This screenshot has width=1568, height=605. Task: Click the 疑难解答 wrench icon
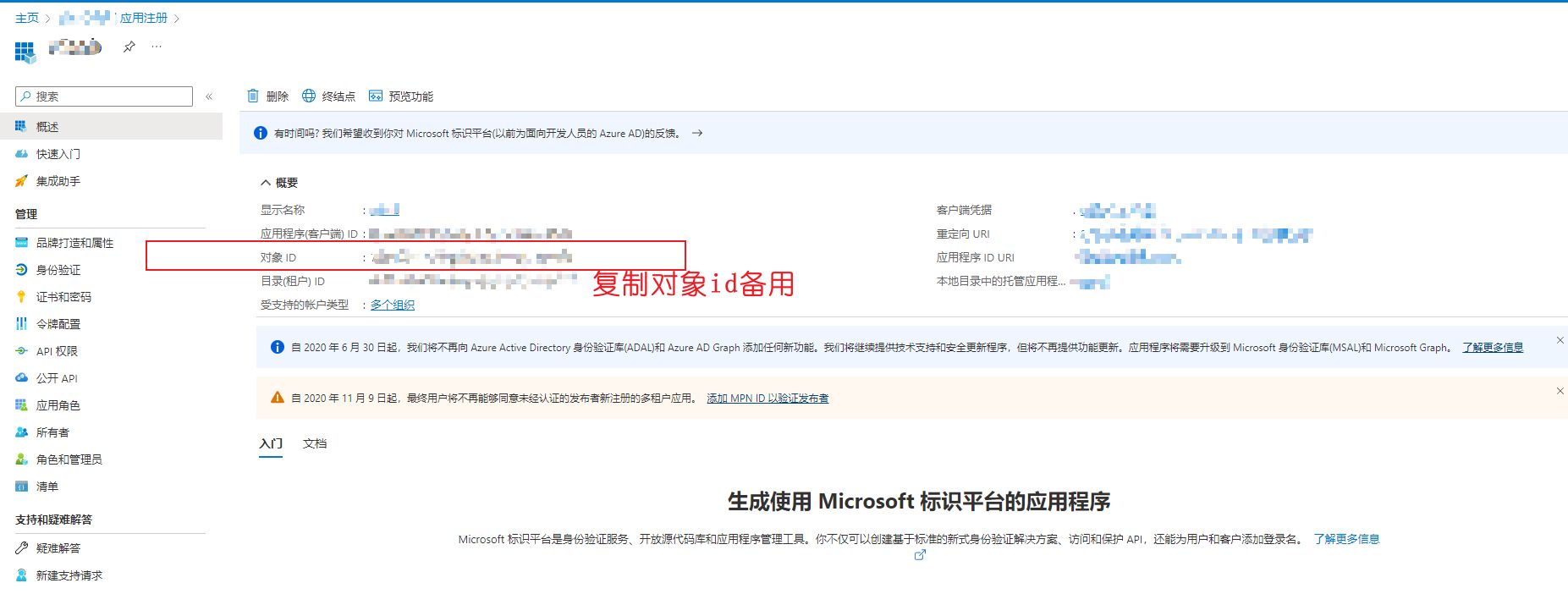pyautogui.click(x=21, y=548)
